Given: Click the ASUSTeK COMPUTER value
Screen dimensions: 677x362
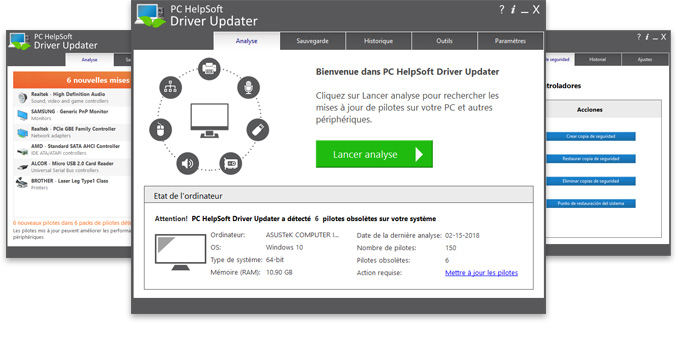Looking at the screenshot, I should pyautogui.click(x=302, y=235).
